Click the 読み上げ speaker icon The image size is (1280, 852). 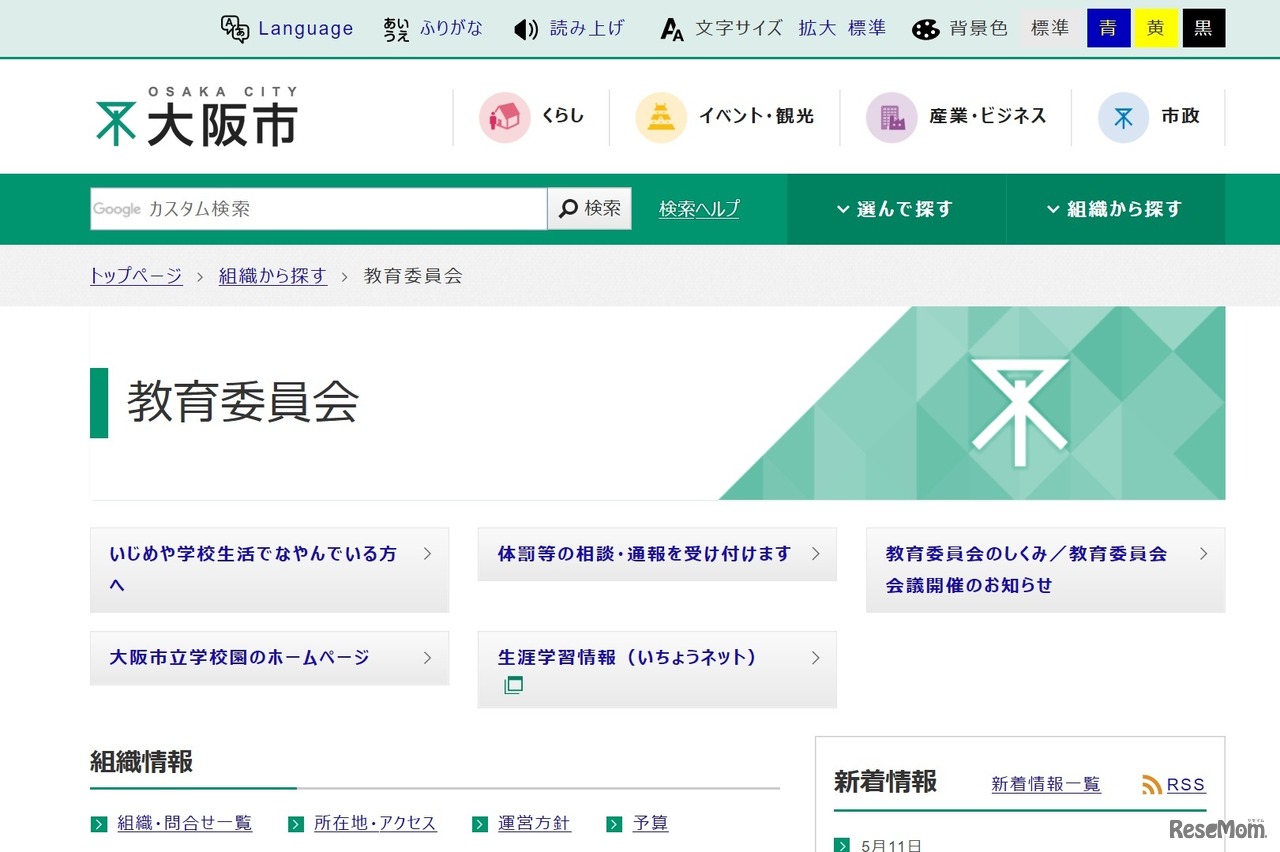pos(526,29)
